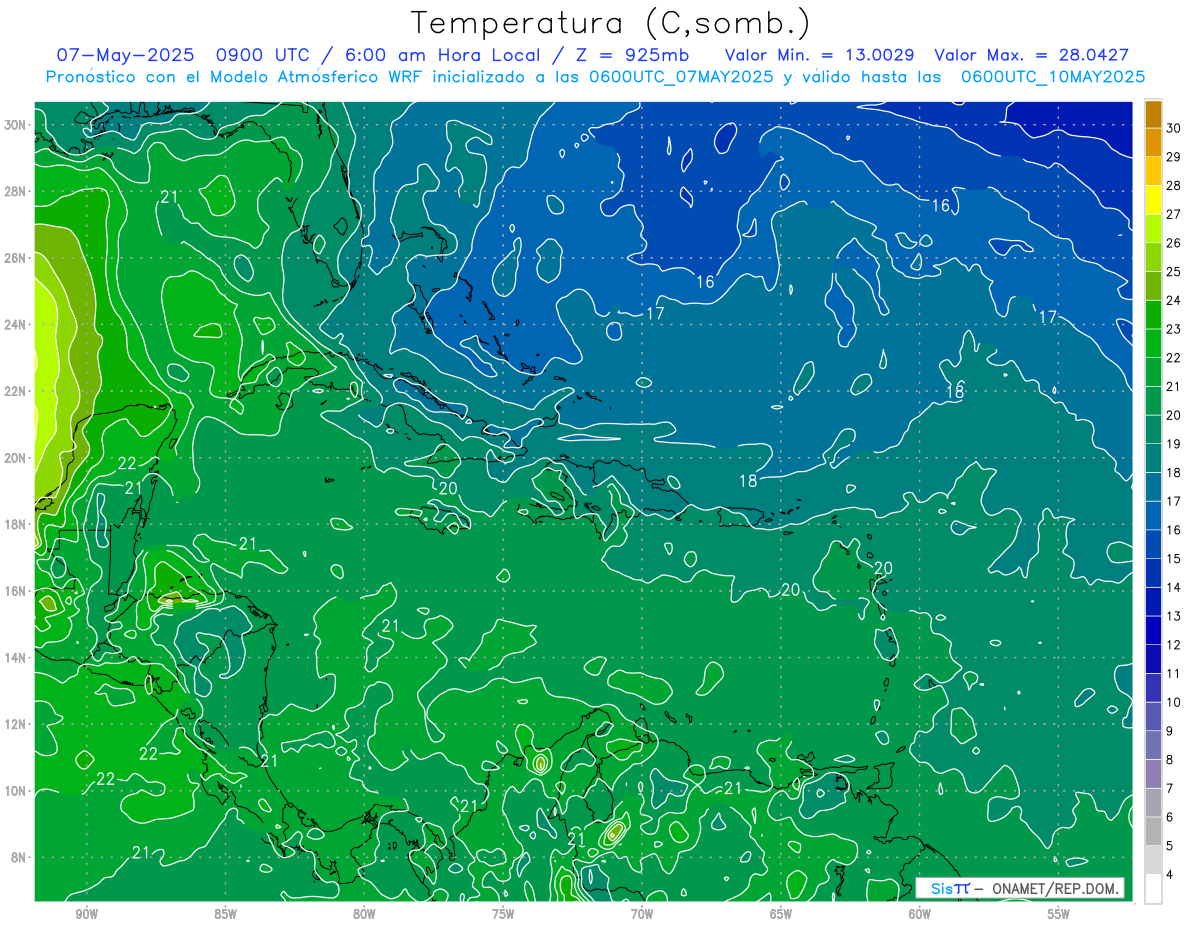The height and width of the screenshot is (927, 1200).
Task: Click the '75W' longitude label
Action: 503,914
